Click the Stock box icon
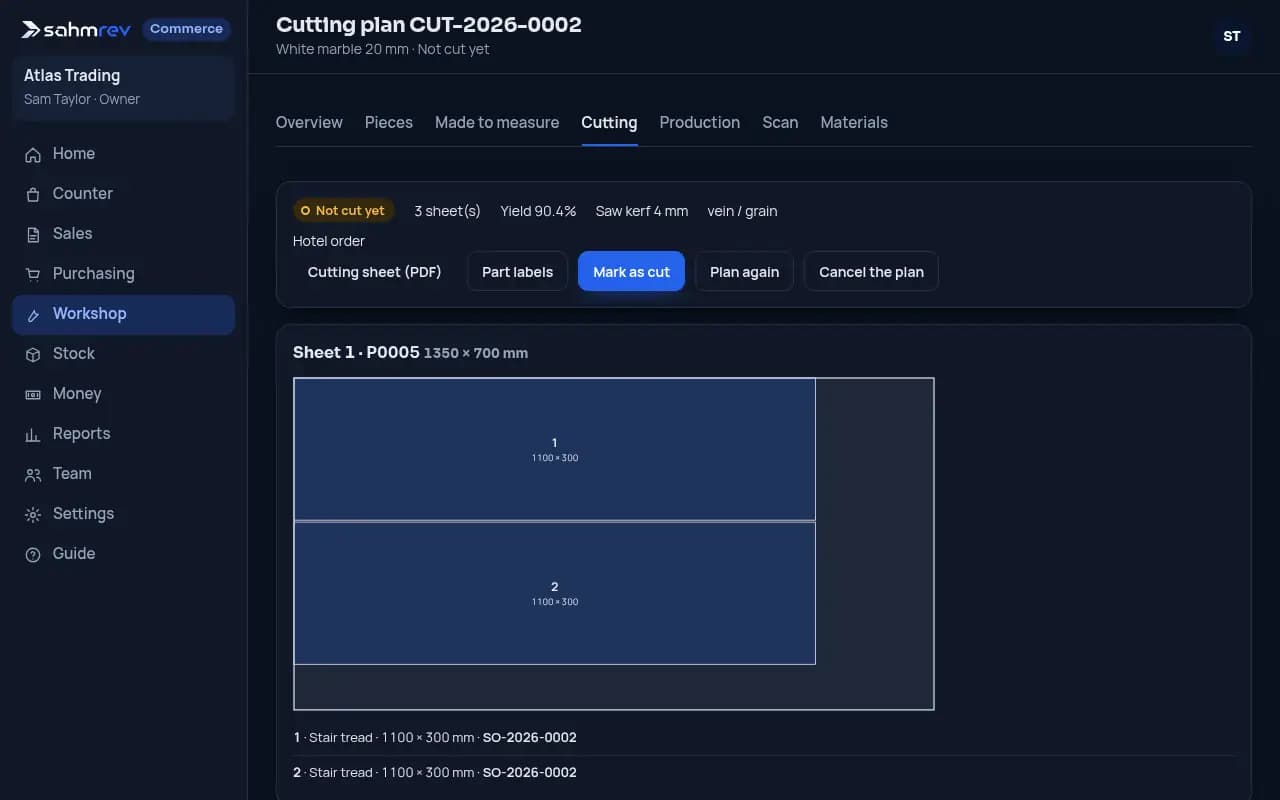This screenshot has height=800, width=1280. [x=33, y=354]
